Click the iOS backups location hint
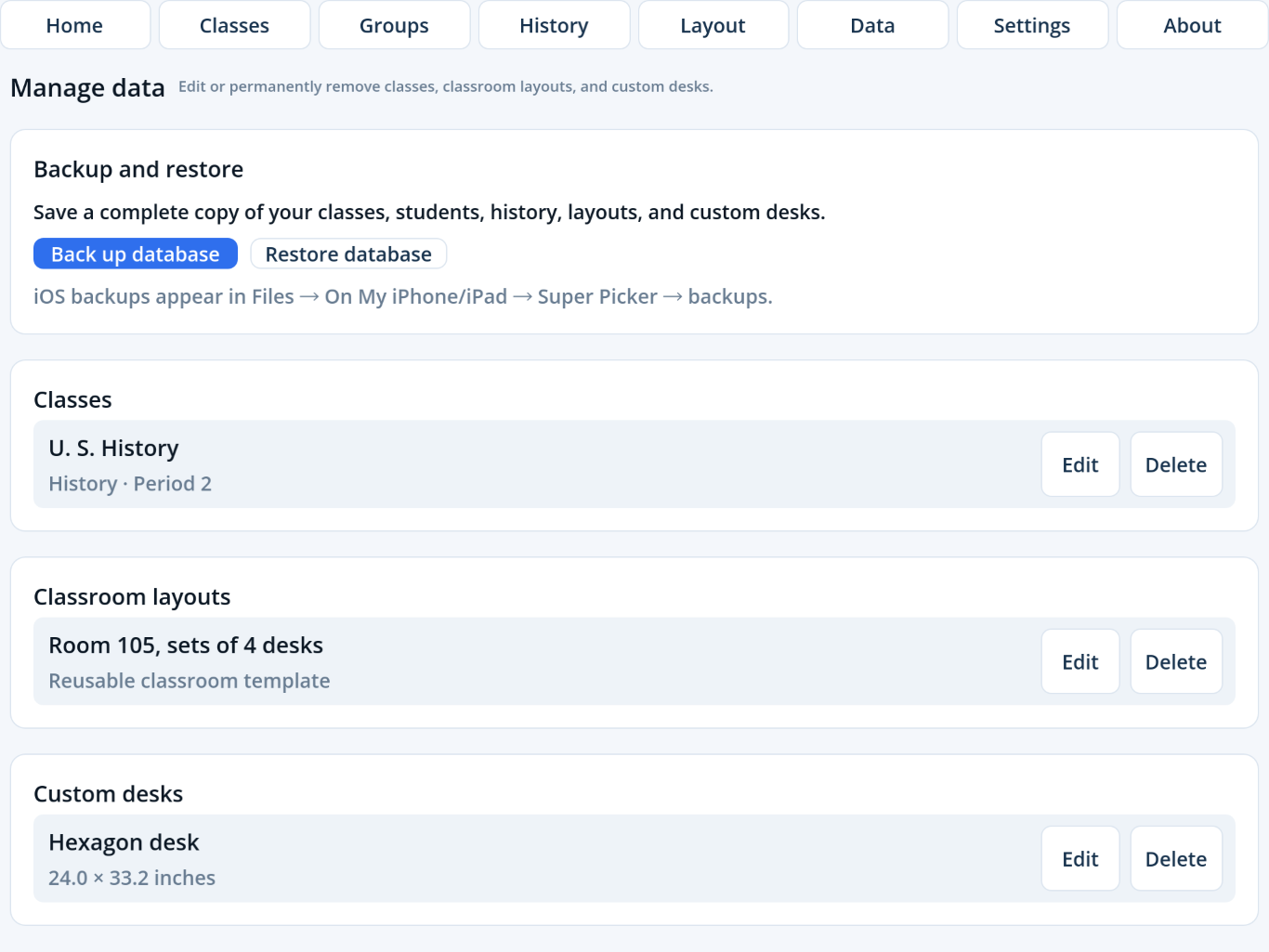Viewport: 1269px width, 952px height. 403,296
